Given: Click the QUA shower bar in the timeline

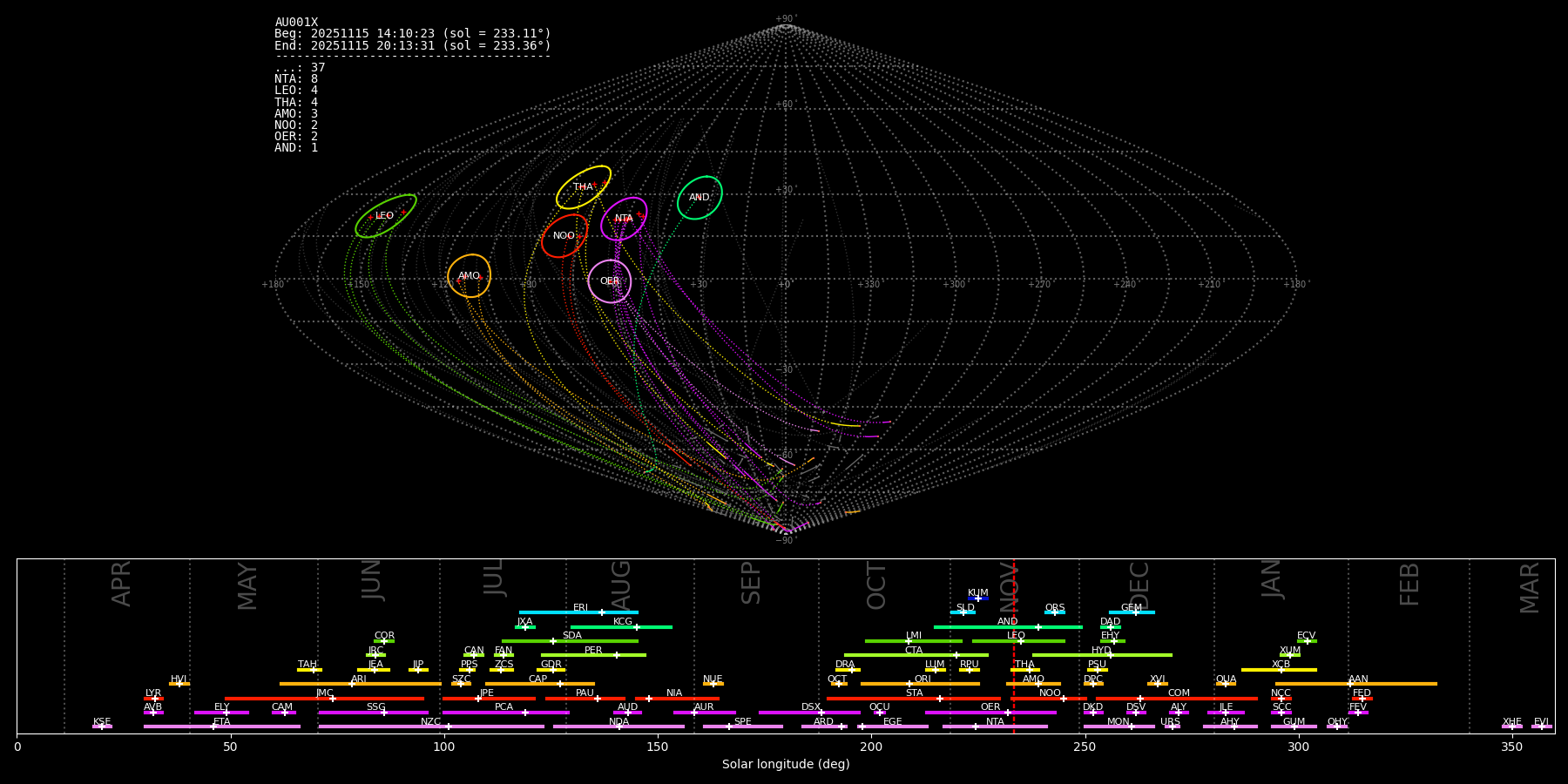Looking at the screenshot, I should (x=1226, y=684).
